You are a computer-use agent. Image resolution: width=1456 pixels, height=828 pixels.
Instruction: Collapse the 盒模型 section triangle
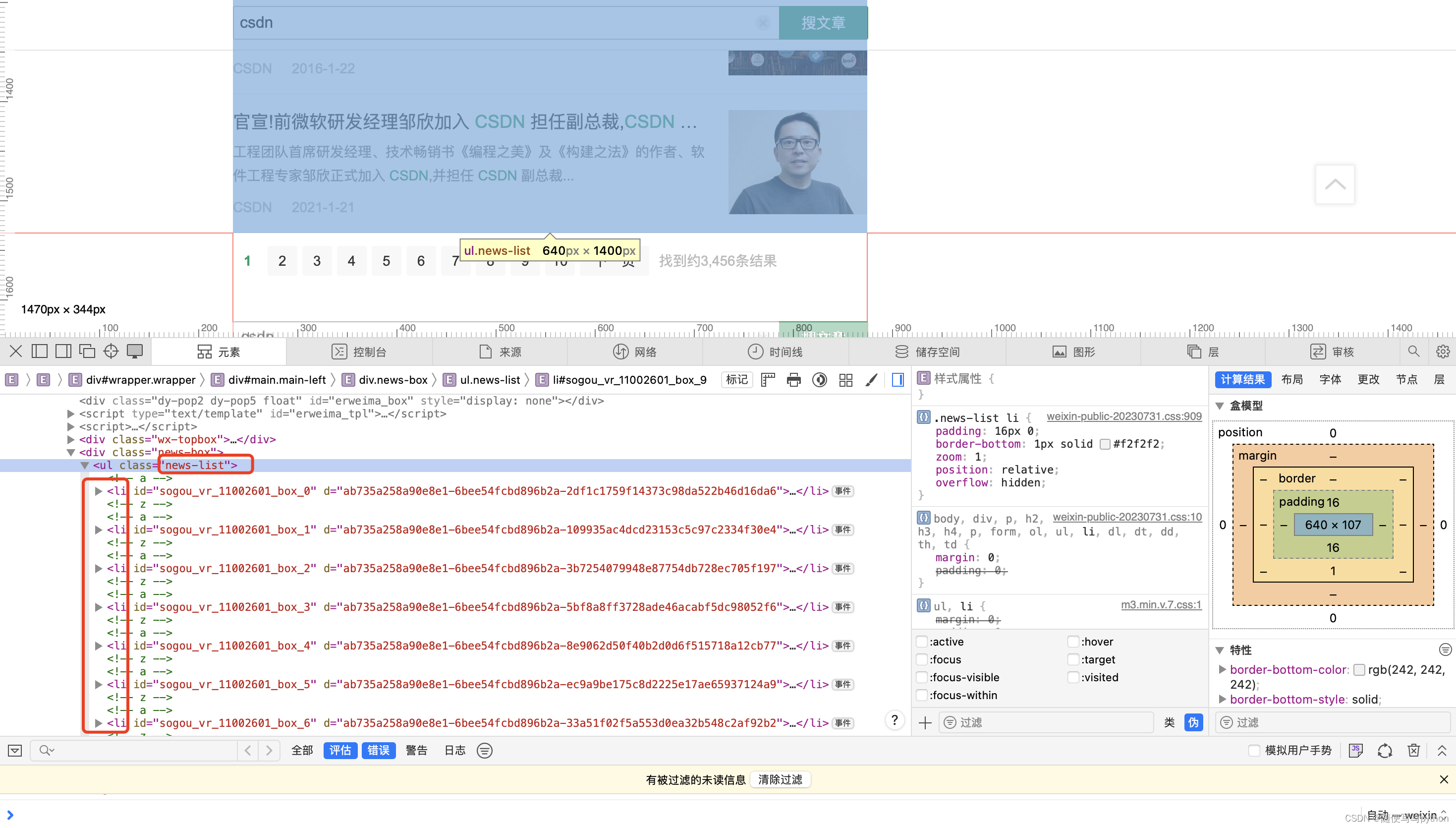[x=1220, y=406]
